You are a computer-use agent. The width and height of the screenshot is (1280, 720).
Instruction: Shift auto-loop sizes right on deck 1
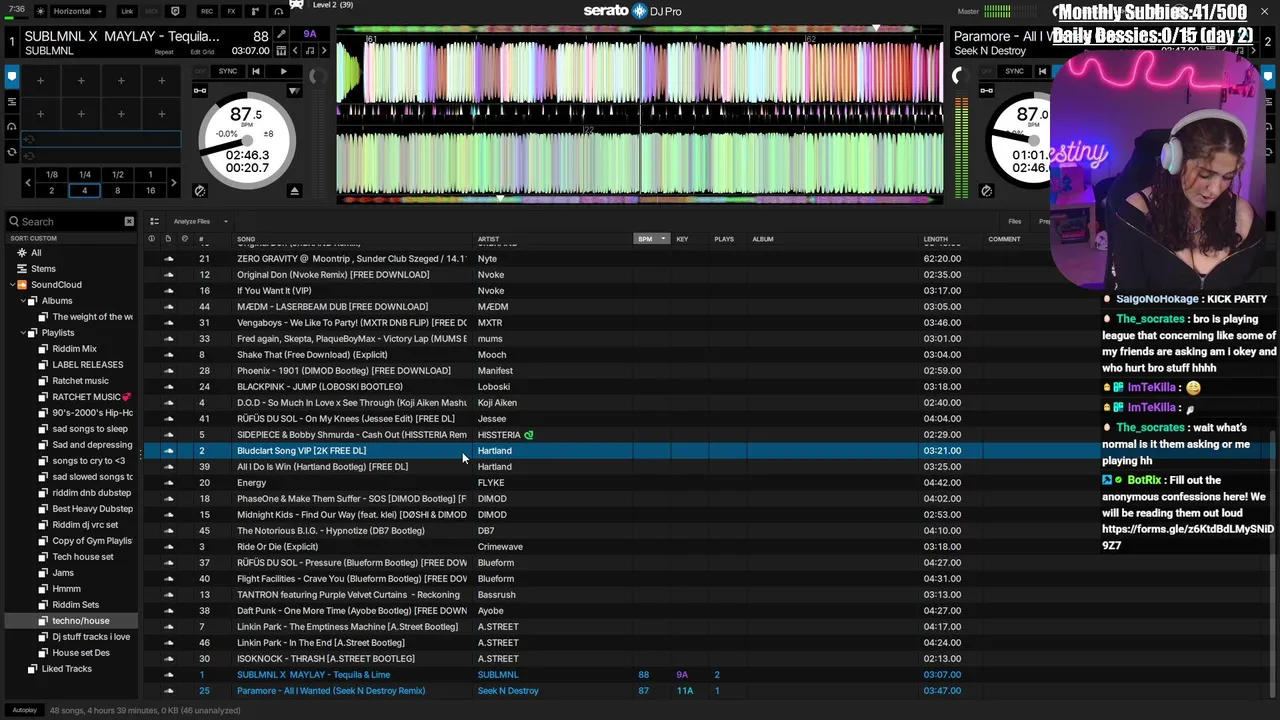pos(174,183)
